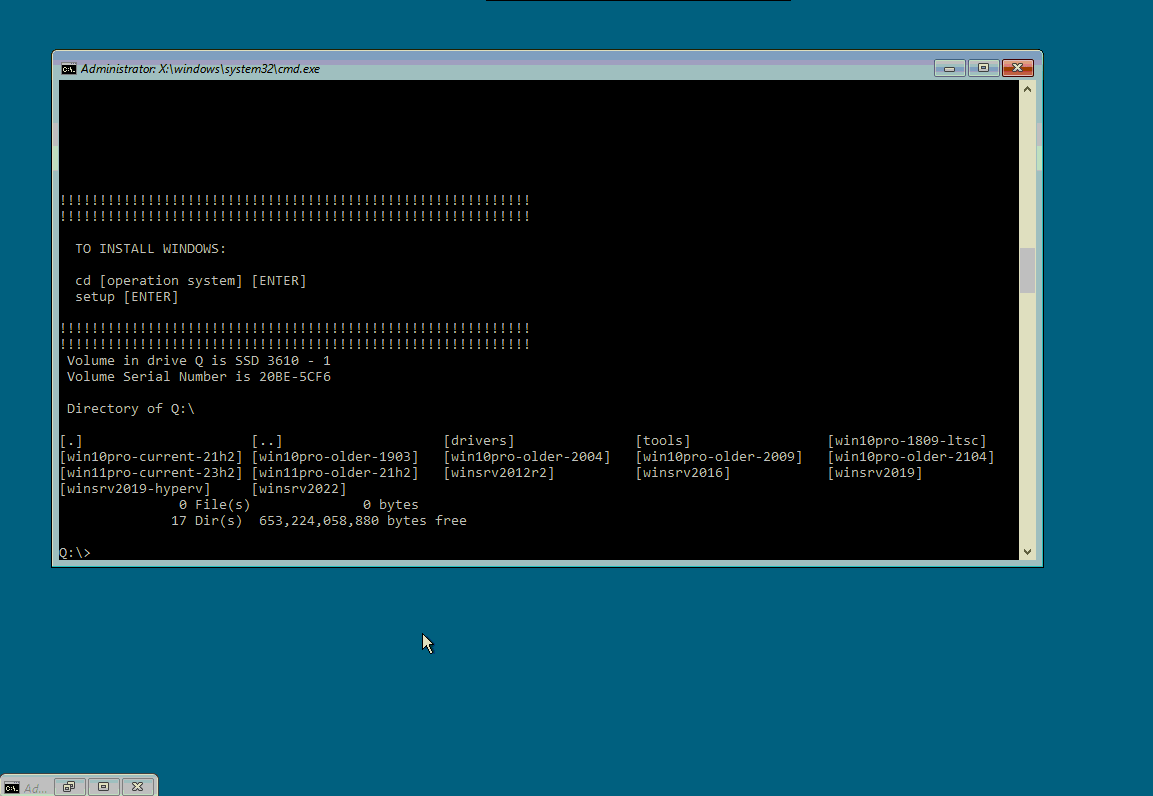Click the [win10pro-1809-ltsc] directory entry
The height and width of the screenshot is (796, 1153).
[907, 441]
